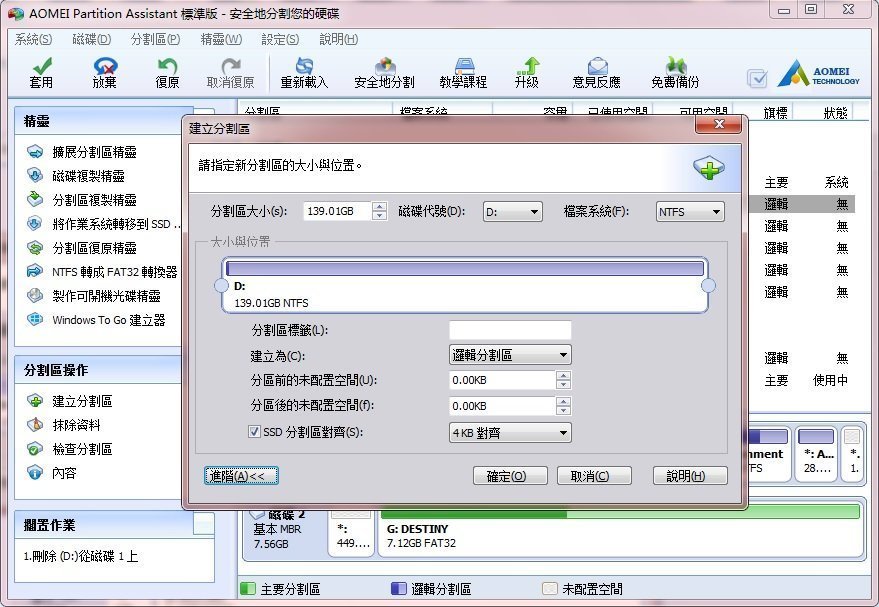Click the checkmark icon beside the AOMEI logo
The height and width of the screenshot is (607, 879).
coord(757,78)
